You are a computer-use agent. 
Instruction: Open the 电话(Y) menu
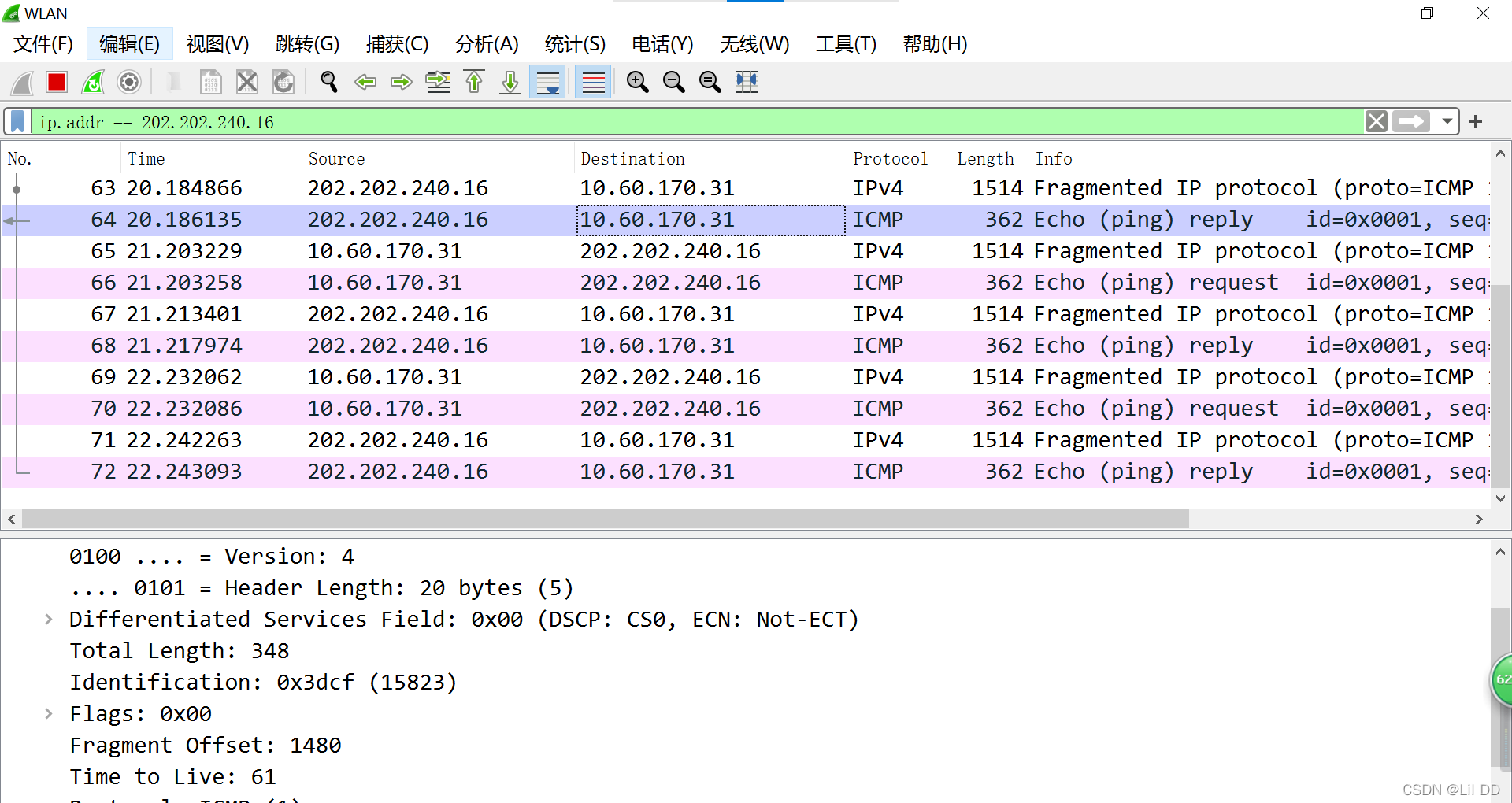(x=662, y=44)
